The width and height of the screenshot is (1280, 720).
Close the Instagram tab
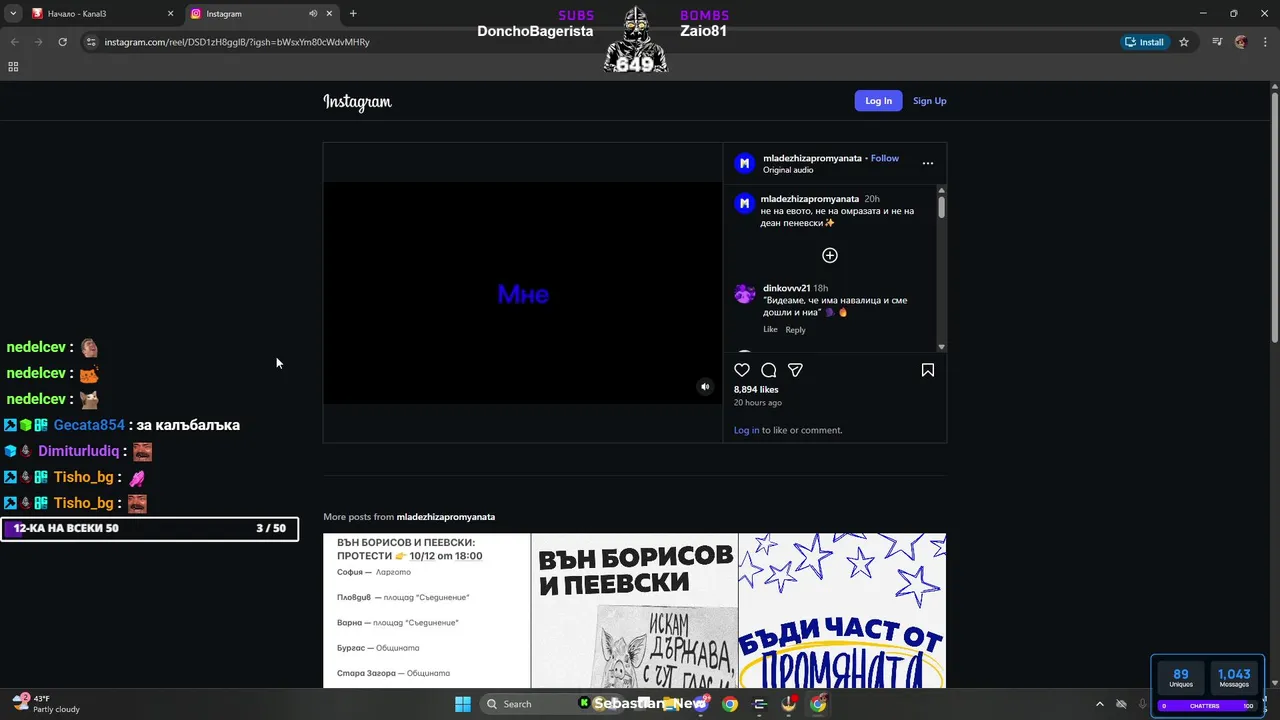coord(330,14)
